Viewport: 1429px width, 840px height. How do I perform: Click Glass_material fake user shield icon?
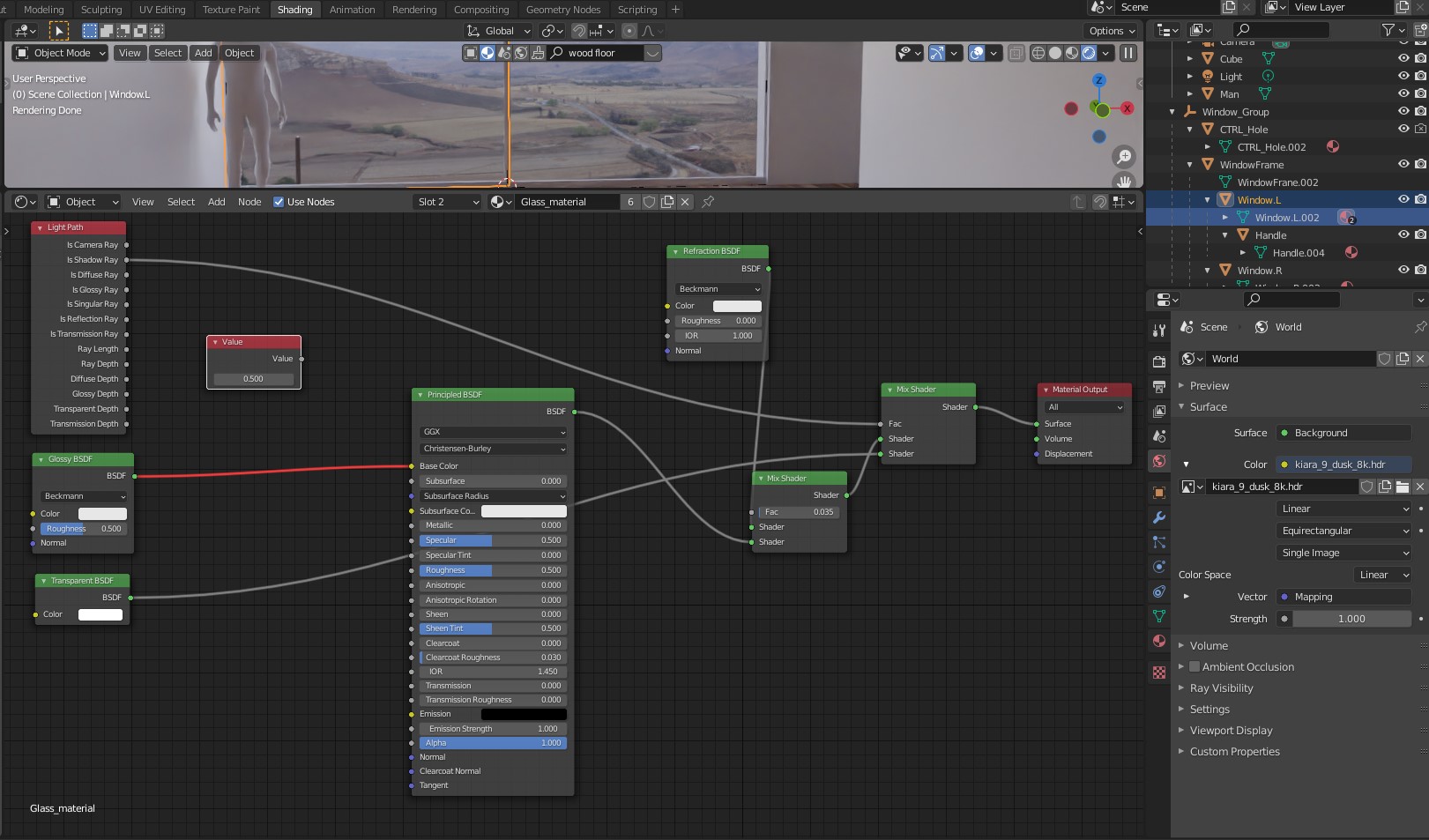pos(650,202)
